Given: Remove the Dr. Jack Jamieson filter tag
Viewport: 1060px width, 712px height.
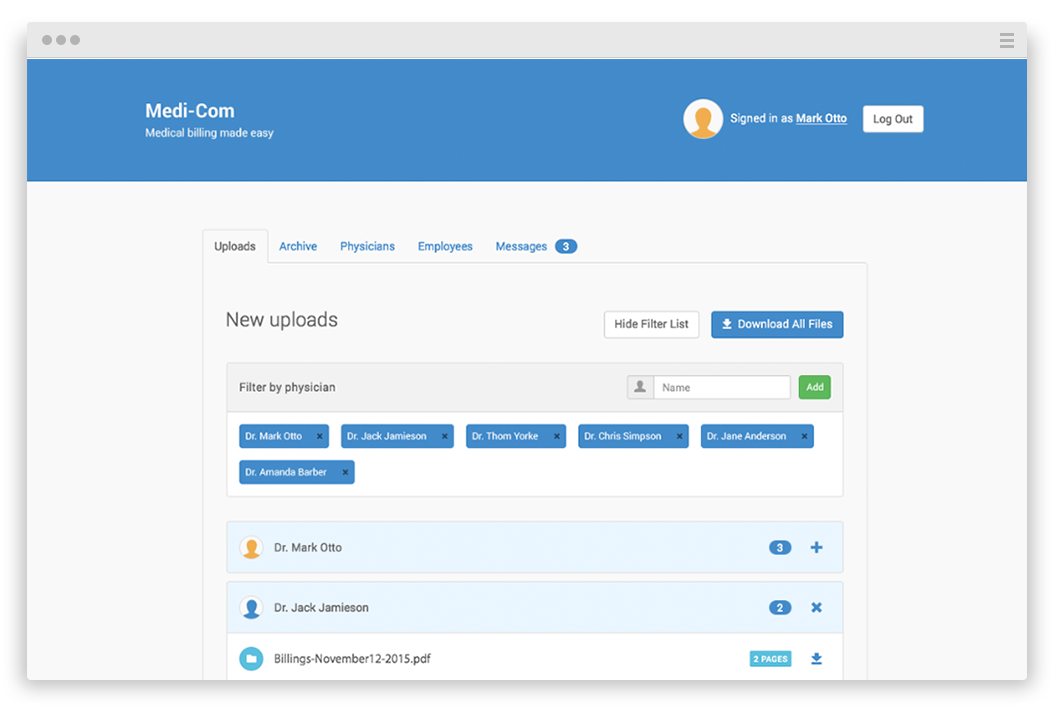Looking at the screenshot, I should pyautogui.click(x=445, y=436).
